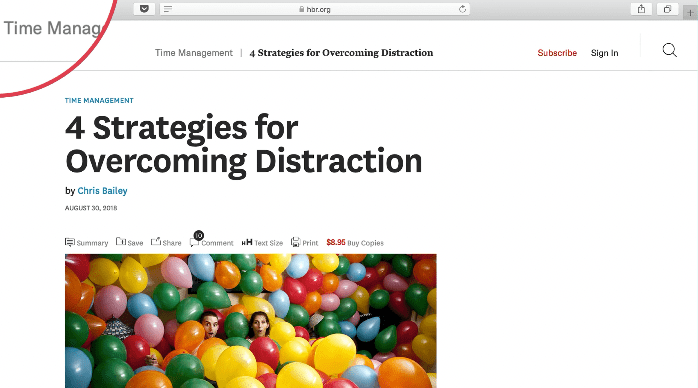Open site search with the magnifier icon
This screenshot has height=388, width=698.
[670, 50]
